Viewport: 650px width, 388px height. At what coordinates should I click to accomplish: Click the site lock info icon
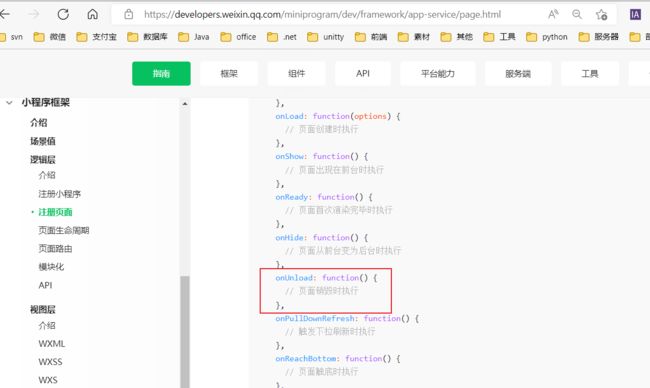(129, 15)
